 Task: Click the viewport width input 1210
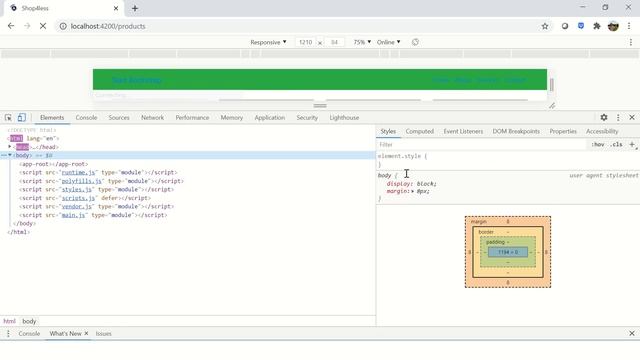(305, 42)
